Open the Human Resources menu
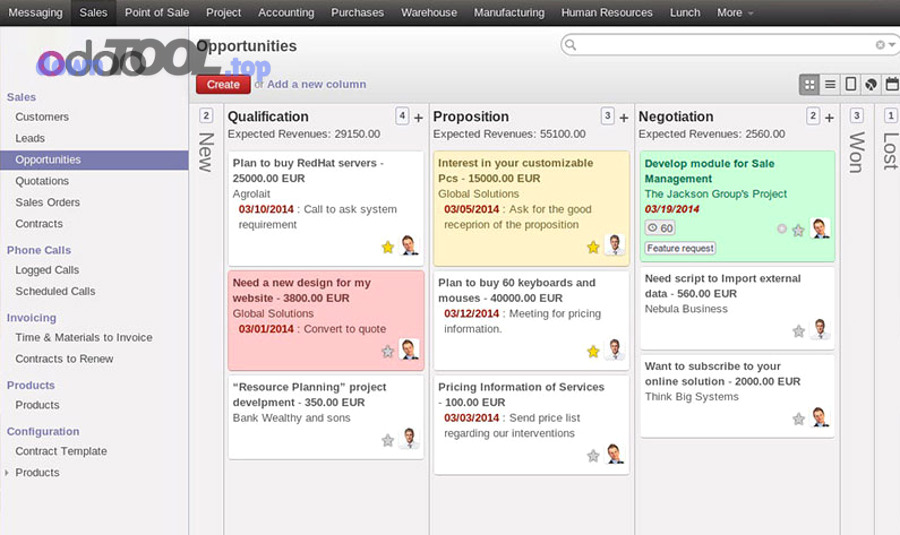 point(607,13)
